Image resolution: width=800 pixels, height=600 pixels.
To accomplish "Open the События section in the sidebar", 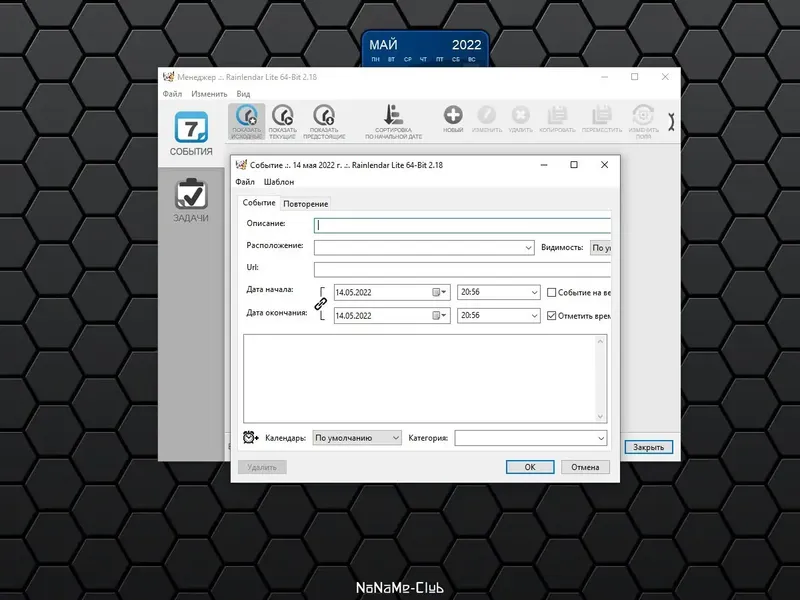I will pos(191,134).
